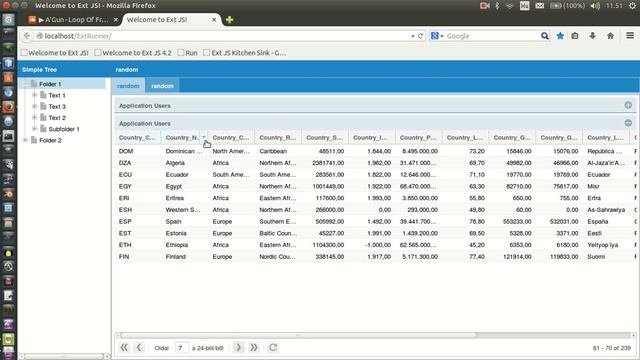Refresh the grid data
This screenshot has width=640, height=360.
(273, 347)
